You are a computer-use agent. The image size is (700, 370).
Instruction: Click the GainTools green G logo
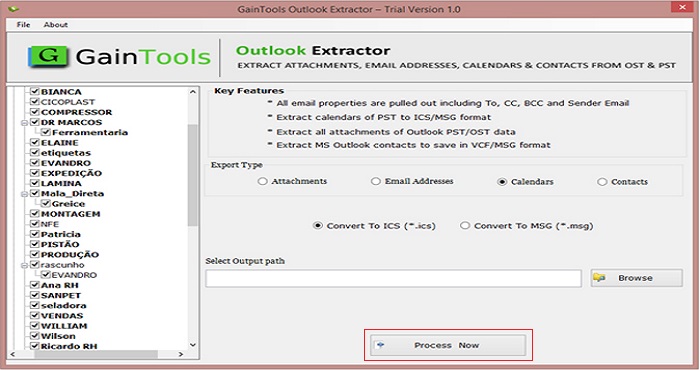pyautogui.click(x=48, y=56)
